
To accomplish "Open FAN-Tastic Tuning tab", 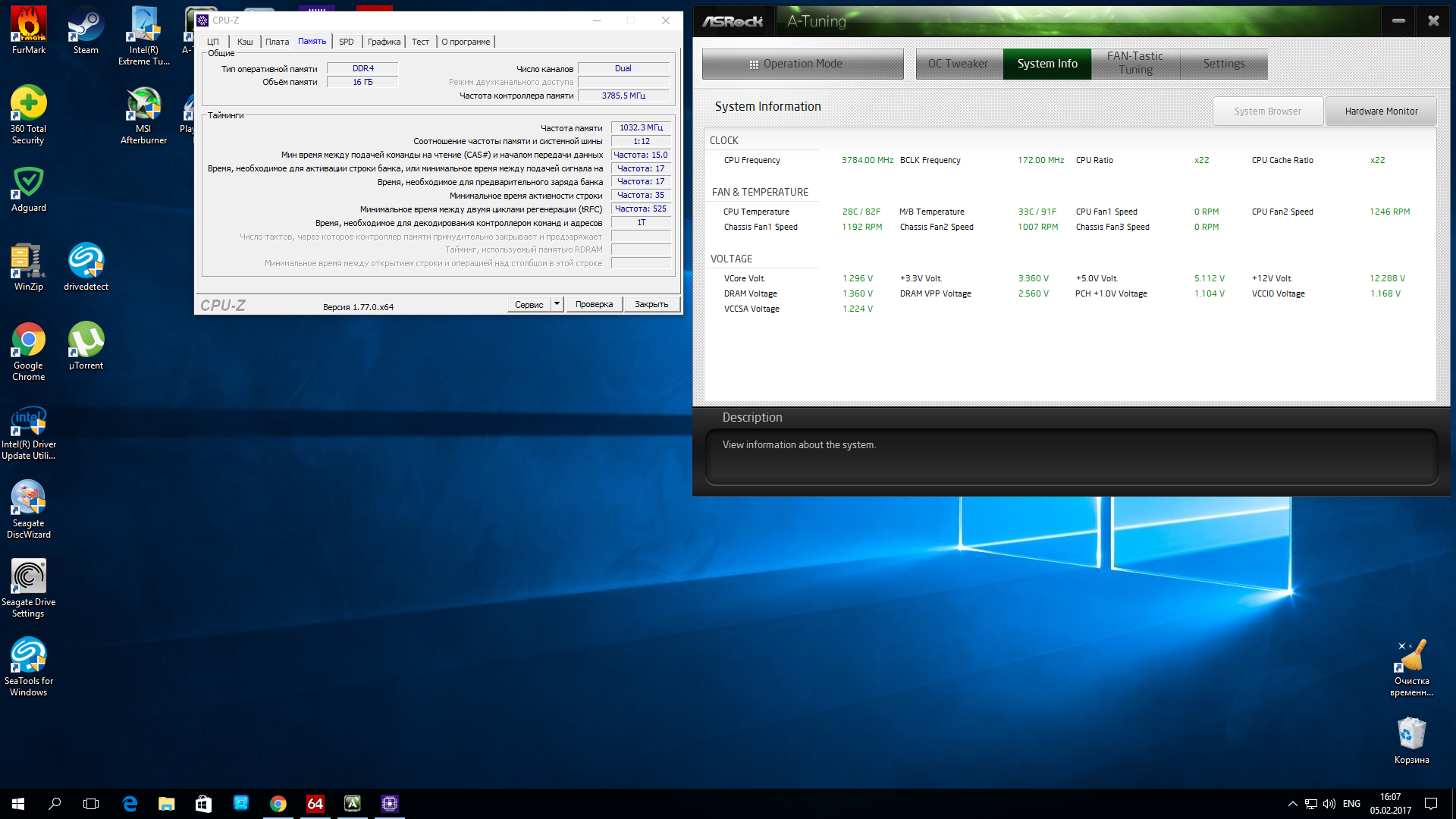I will [x=1134, y=64].
